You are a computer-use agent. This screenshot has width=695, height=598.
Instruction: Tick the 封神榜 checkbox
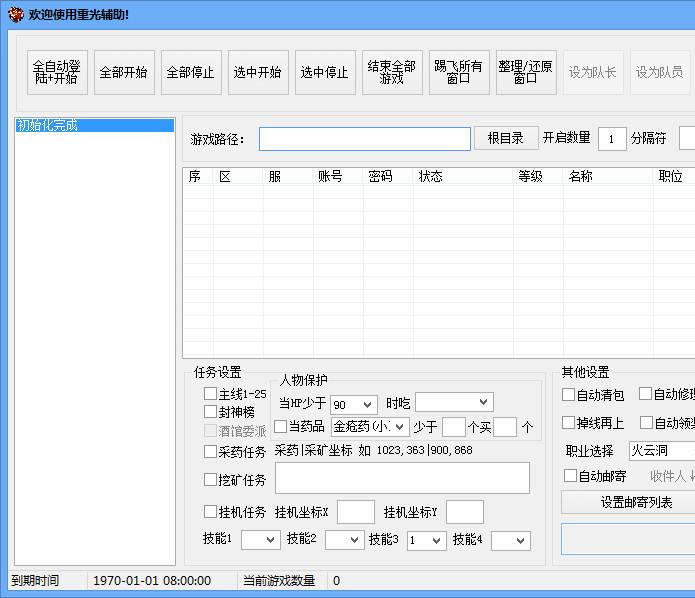coord(211,412)
